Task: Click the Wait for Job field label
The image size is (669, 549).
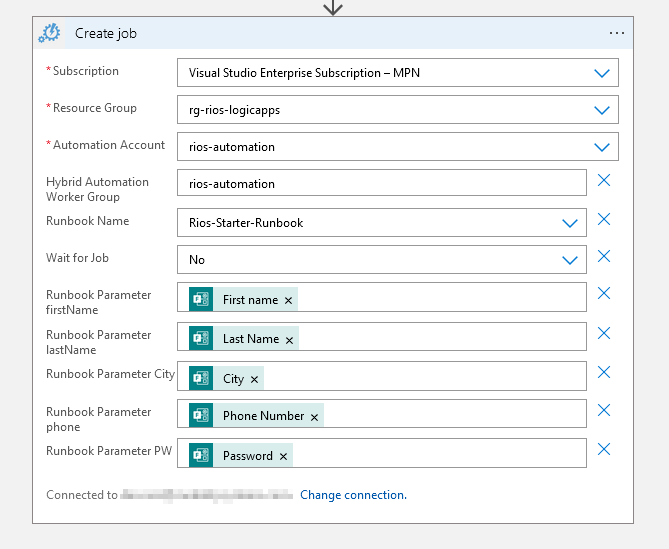Action: 77,258
